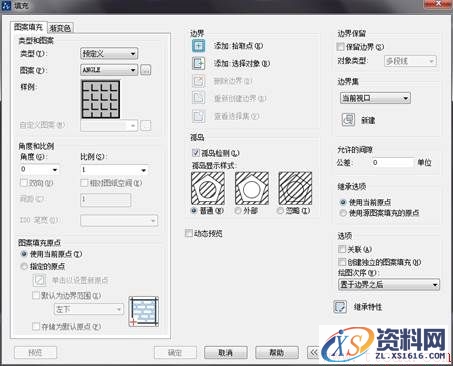
Task: Click the collapse dialog arrow button
Action: click(x=313, y=352)
